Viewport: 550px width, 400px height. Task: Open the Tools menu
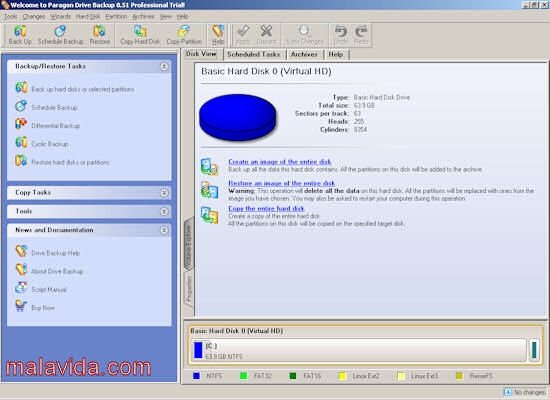[x=11, y=16]
